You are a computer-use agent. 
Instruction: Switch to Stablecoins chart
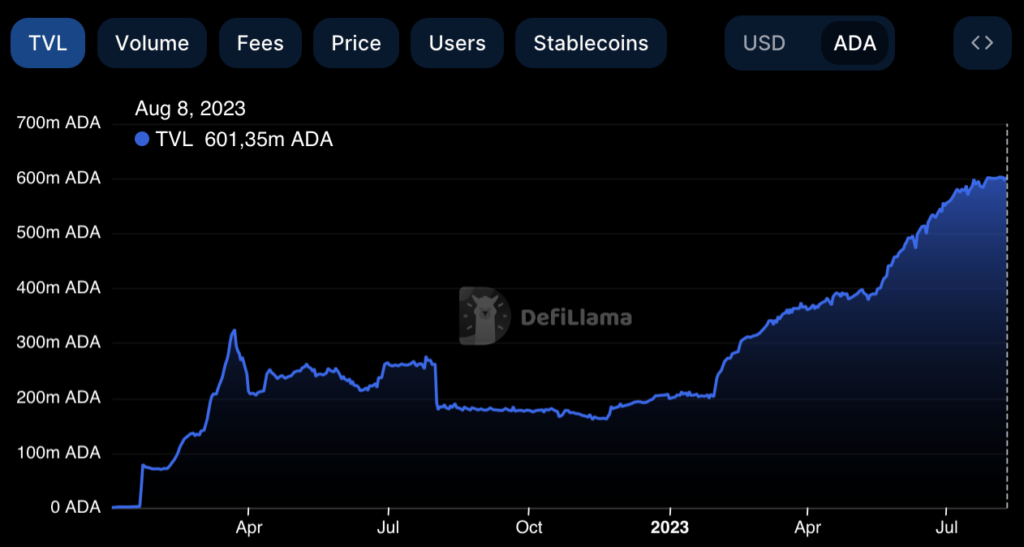point(591,43)
